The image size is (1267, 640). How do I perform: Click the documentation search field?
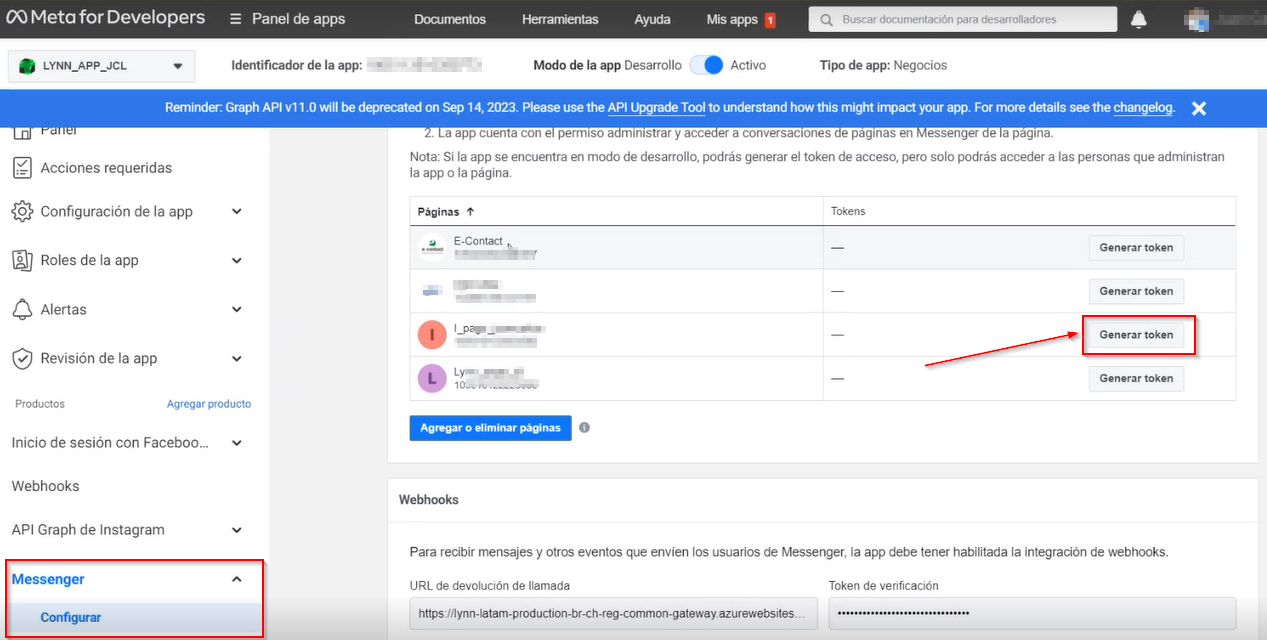point(963,19)
